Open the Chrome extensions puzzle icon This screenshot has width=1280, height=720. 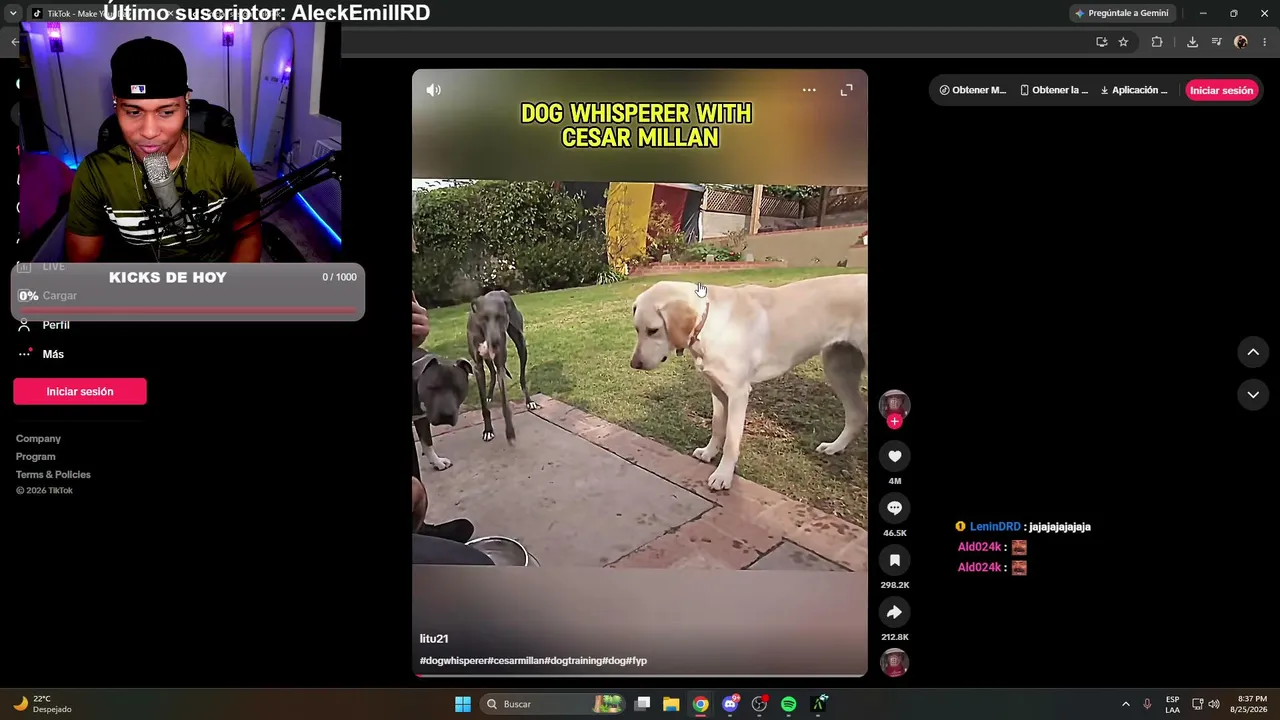[1157, 42]
